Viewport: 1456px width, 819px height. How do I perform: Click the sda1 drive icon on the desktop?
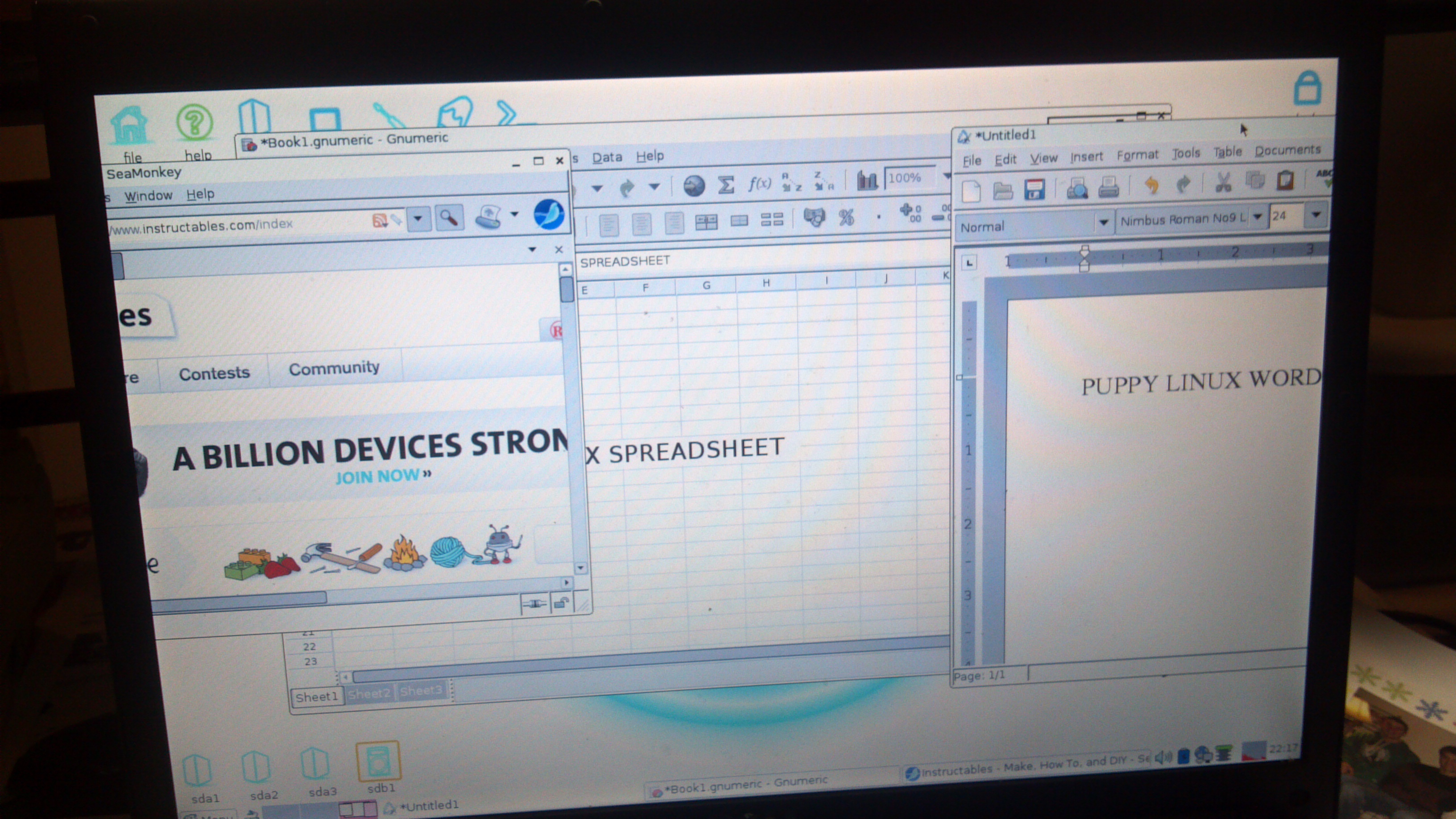coord(197,770)
